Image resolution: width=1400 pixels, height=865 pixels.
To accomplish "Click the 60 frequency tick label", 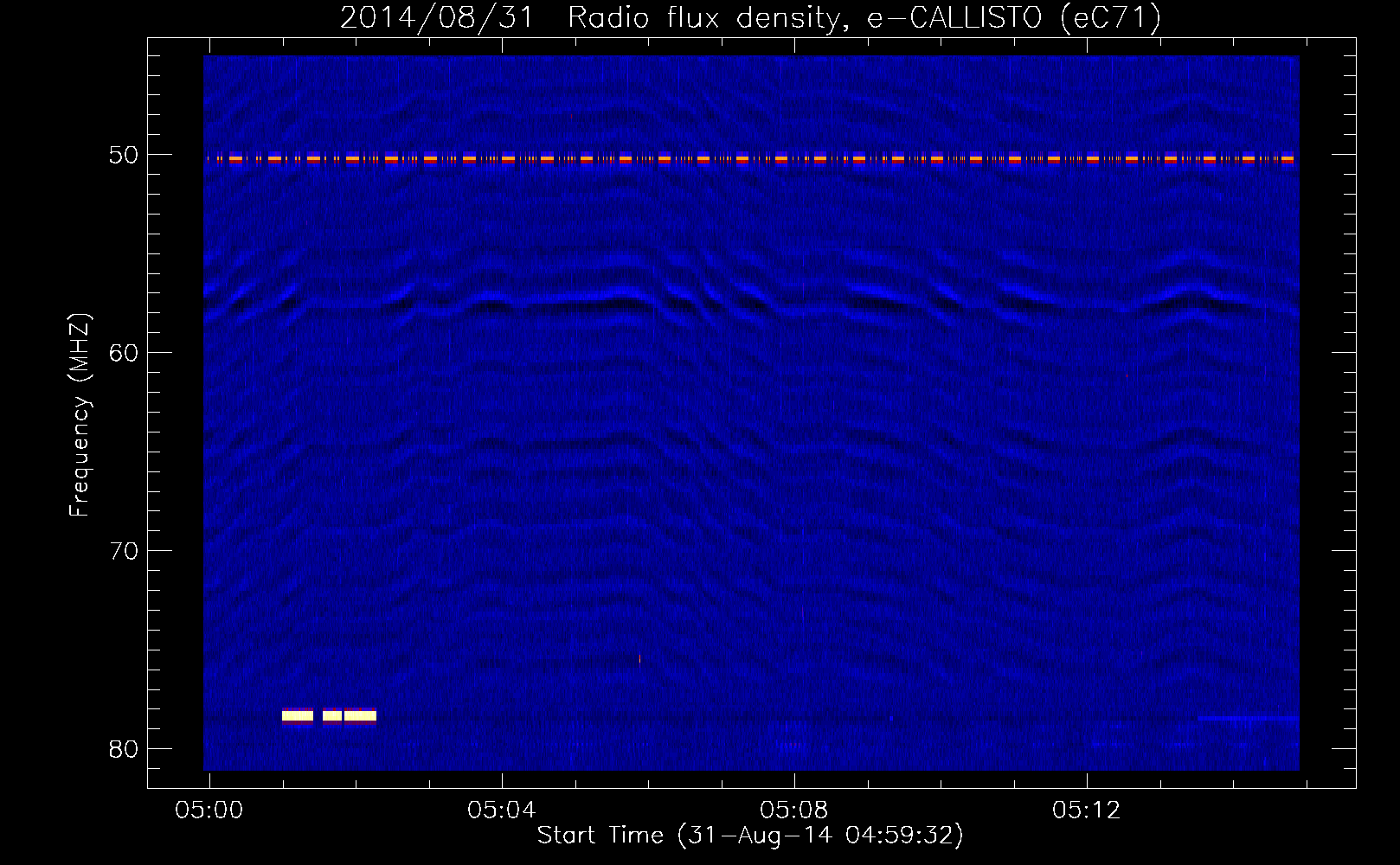I will point(124,352).
